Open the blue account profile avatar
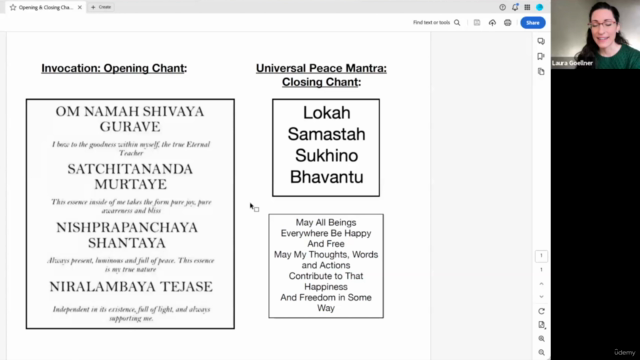Screen dimensions: 640x360 click(540, 7)
